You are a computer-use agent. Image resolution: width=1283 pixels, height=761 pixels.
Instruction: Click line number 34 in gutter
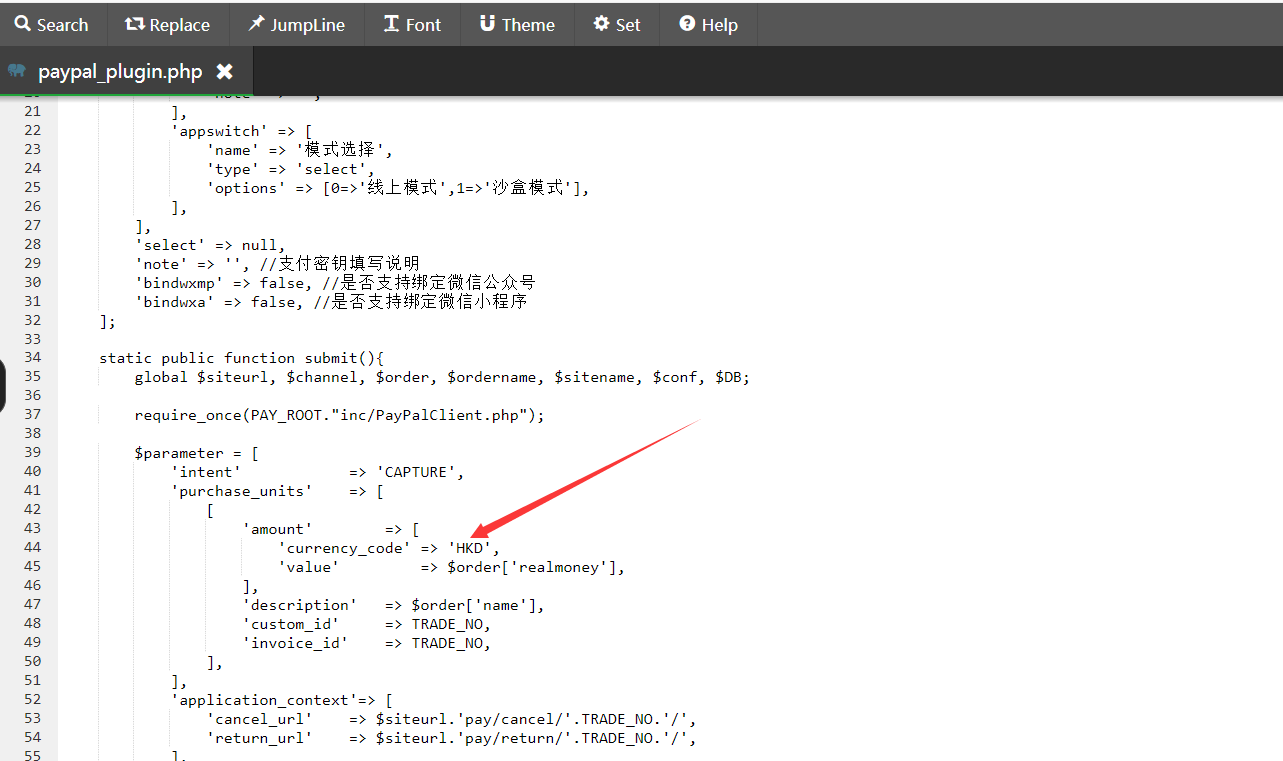pos(33,358)
